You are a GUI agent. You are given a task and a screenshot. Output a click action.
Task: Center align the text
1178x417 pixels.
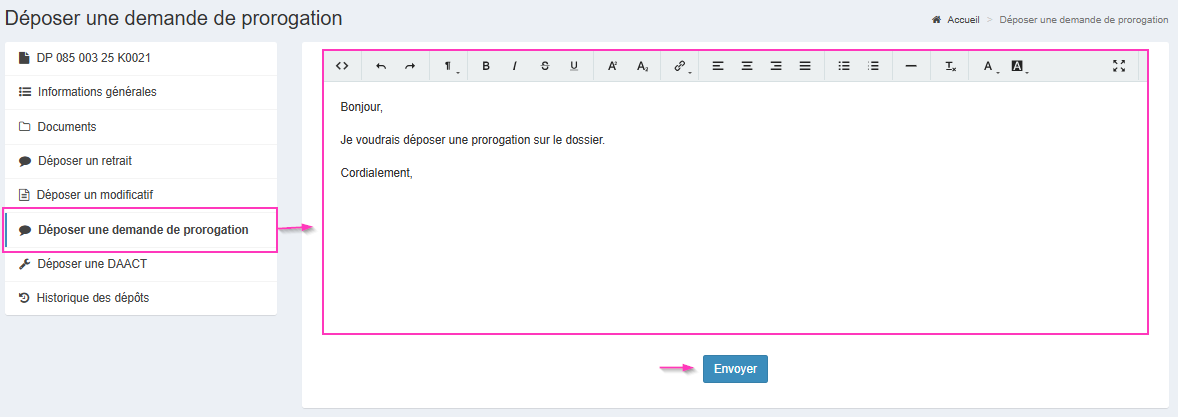746,66
